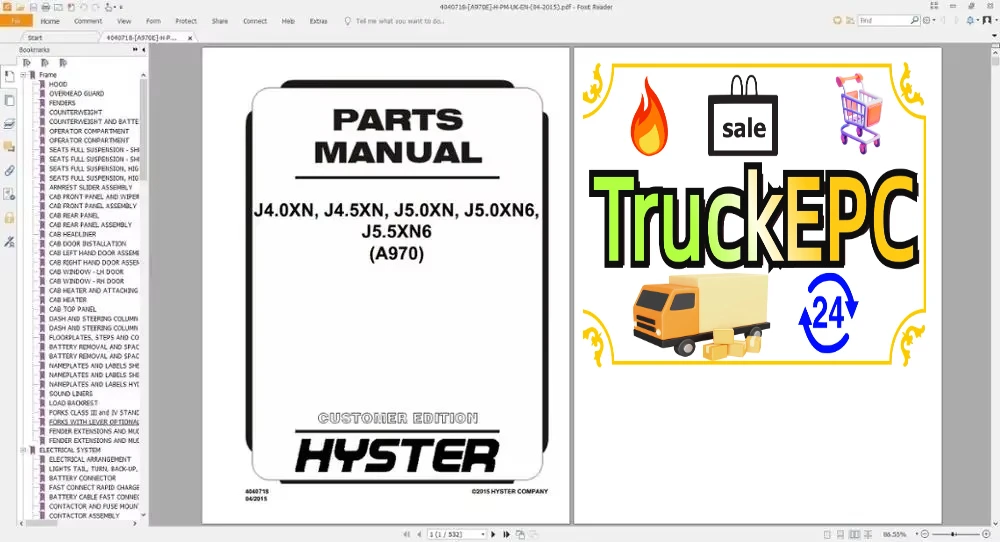1000x542 pixels.
Task: Open the File menu
Action: [16, 21]
